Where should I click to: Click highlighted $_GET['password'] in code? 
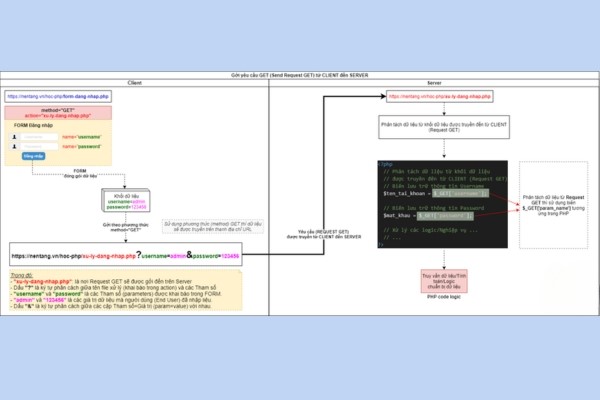(456, 216)
